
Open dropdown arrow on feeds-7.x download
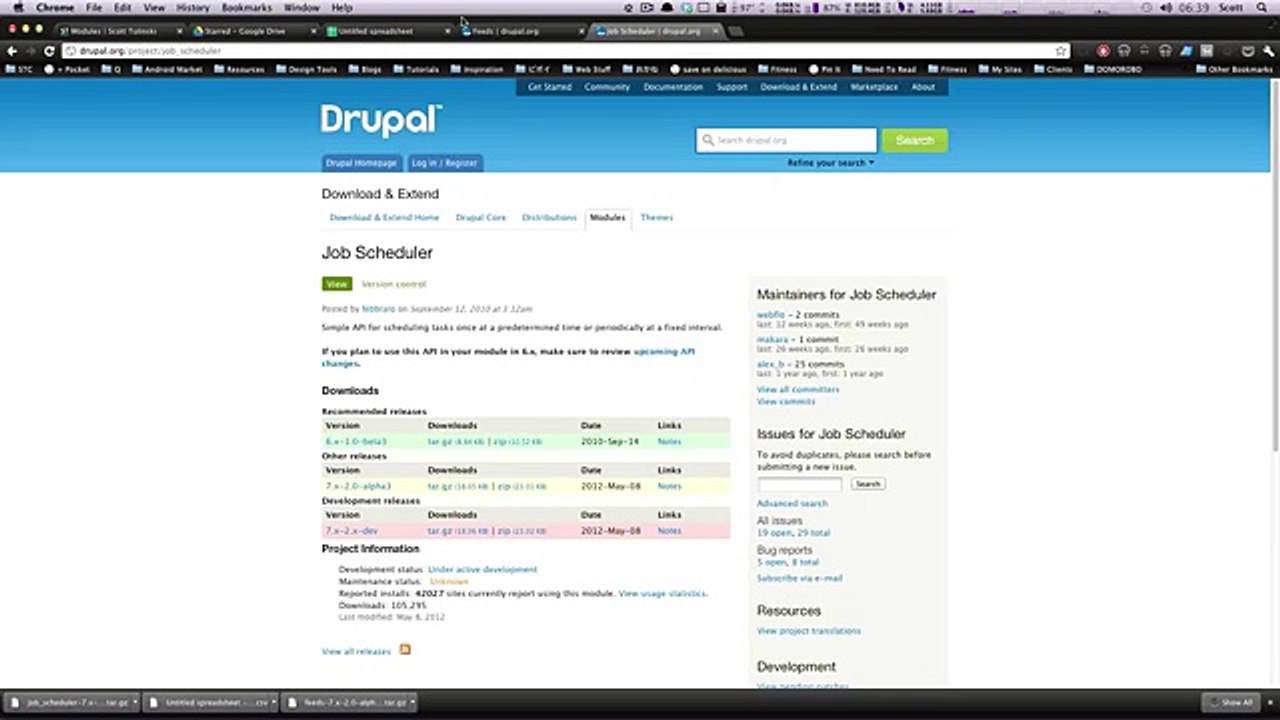coord(412,703)
